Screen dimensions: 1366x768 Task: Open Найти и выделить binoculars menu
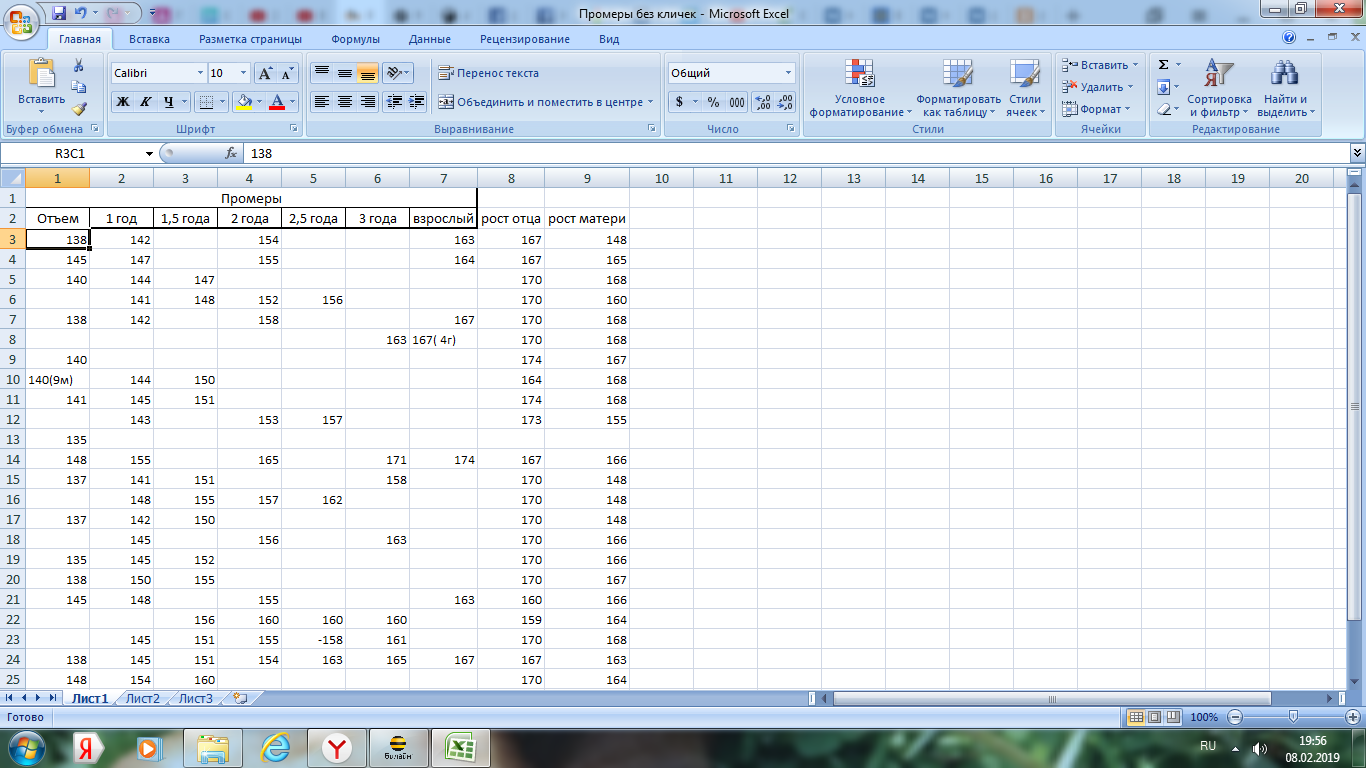1285,88
